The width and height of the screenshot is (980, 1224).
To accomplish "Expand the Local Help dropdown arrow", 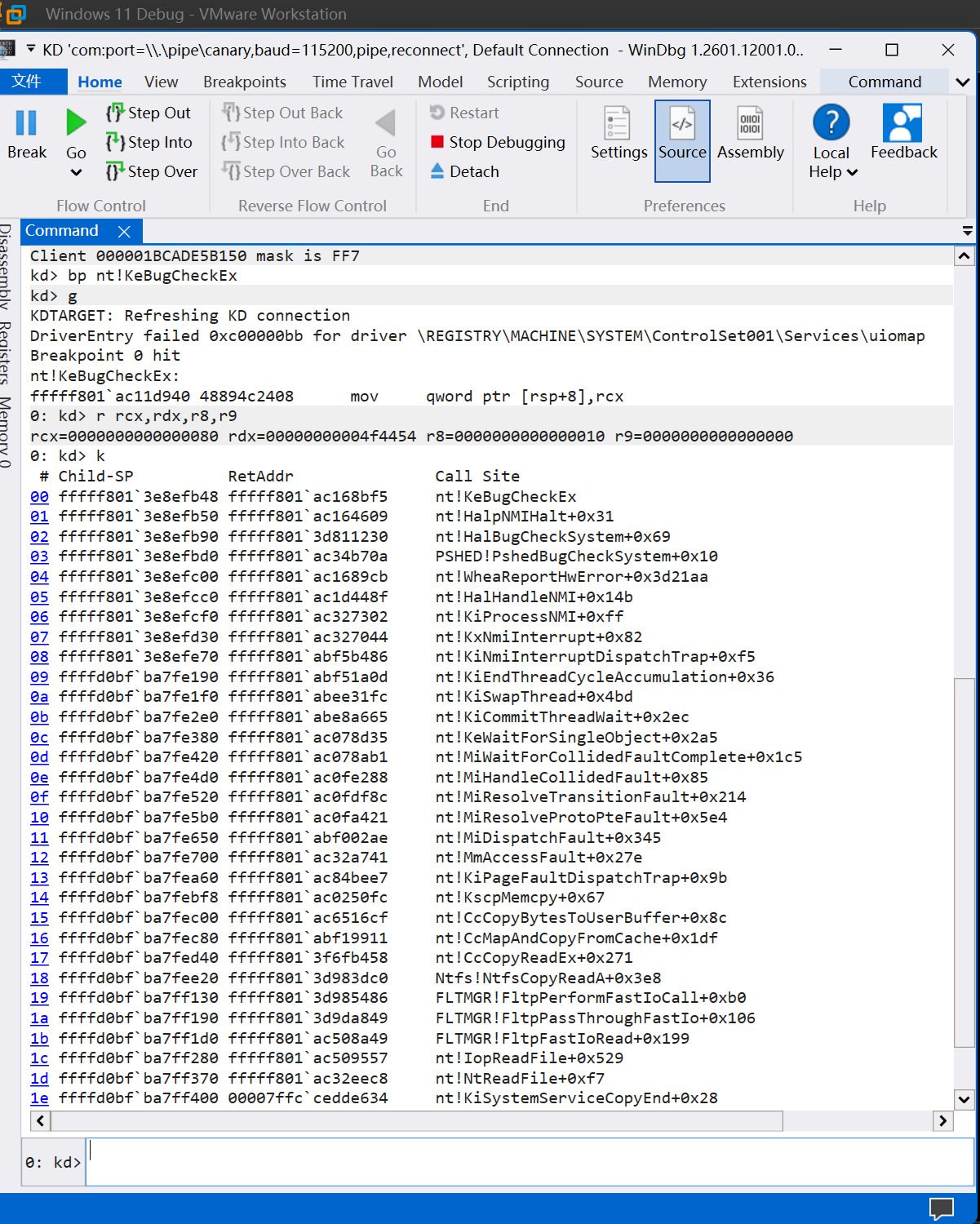I will 852,172.
